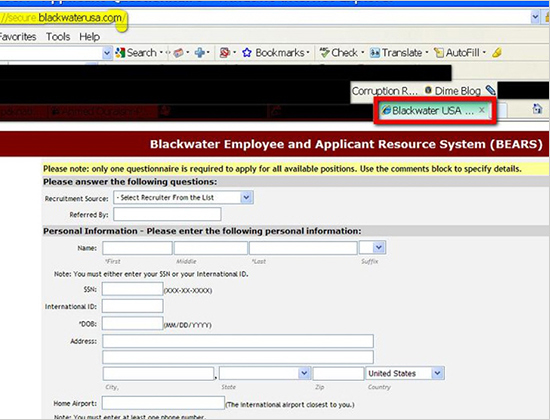The width and height of the screenshot is (550, 420).
Task: Expand the Check dropdown arrow
Action: tap(362, 53)
